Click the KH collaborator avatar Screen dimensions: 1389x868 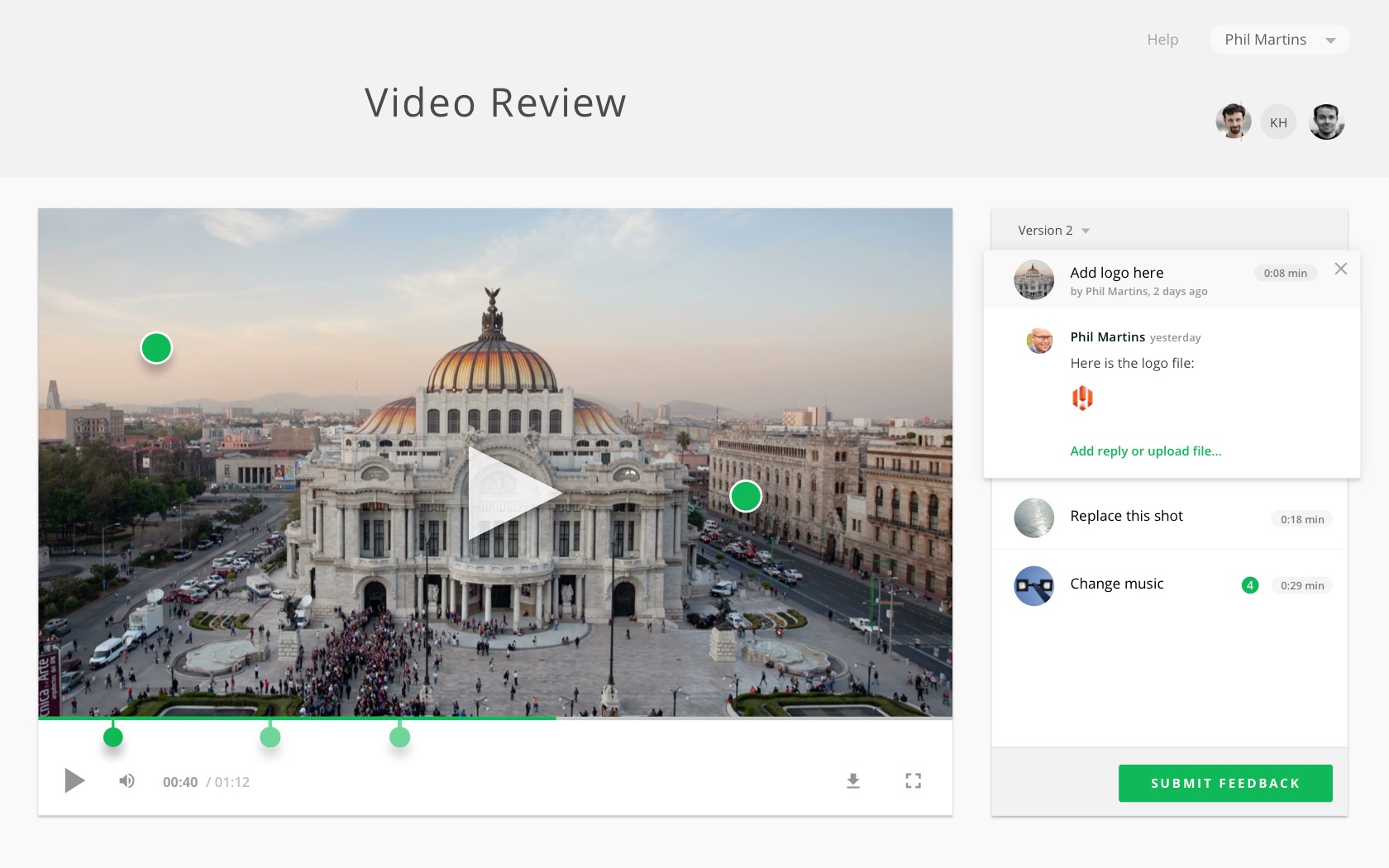[x=1278, y=122]
